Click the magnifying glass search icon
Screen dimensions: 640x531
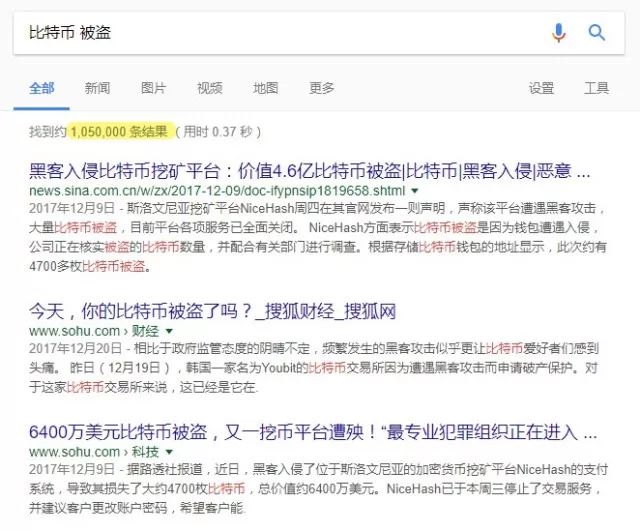click(x=597, y=32)
